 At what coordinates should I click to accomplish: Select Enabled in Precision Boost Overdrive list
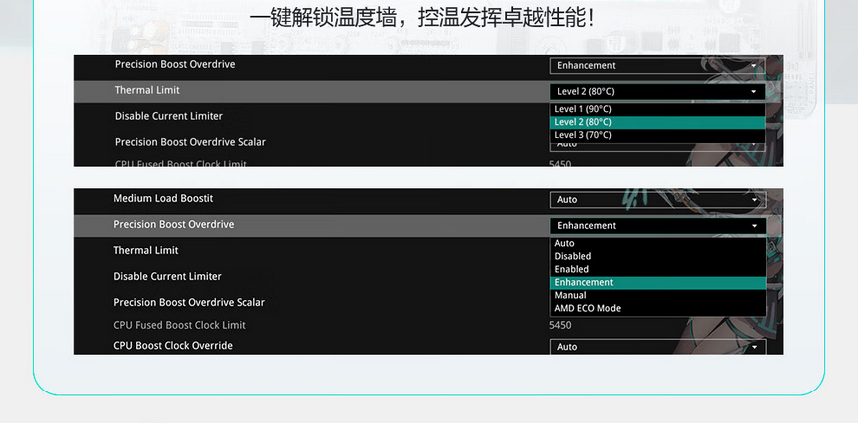658,269
